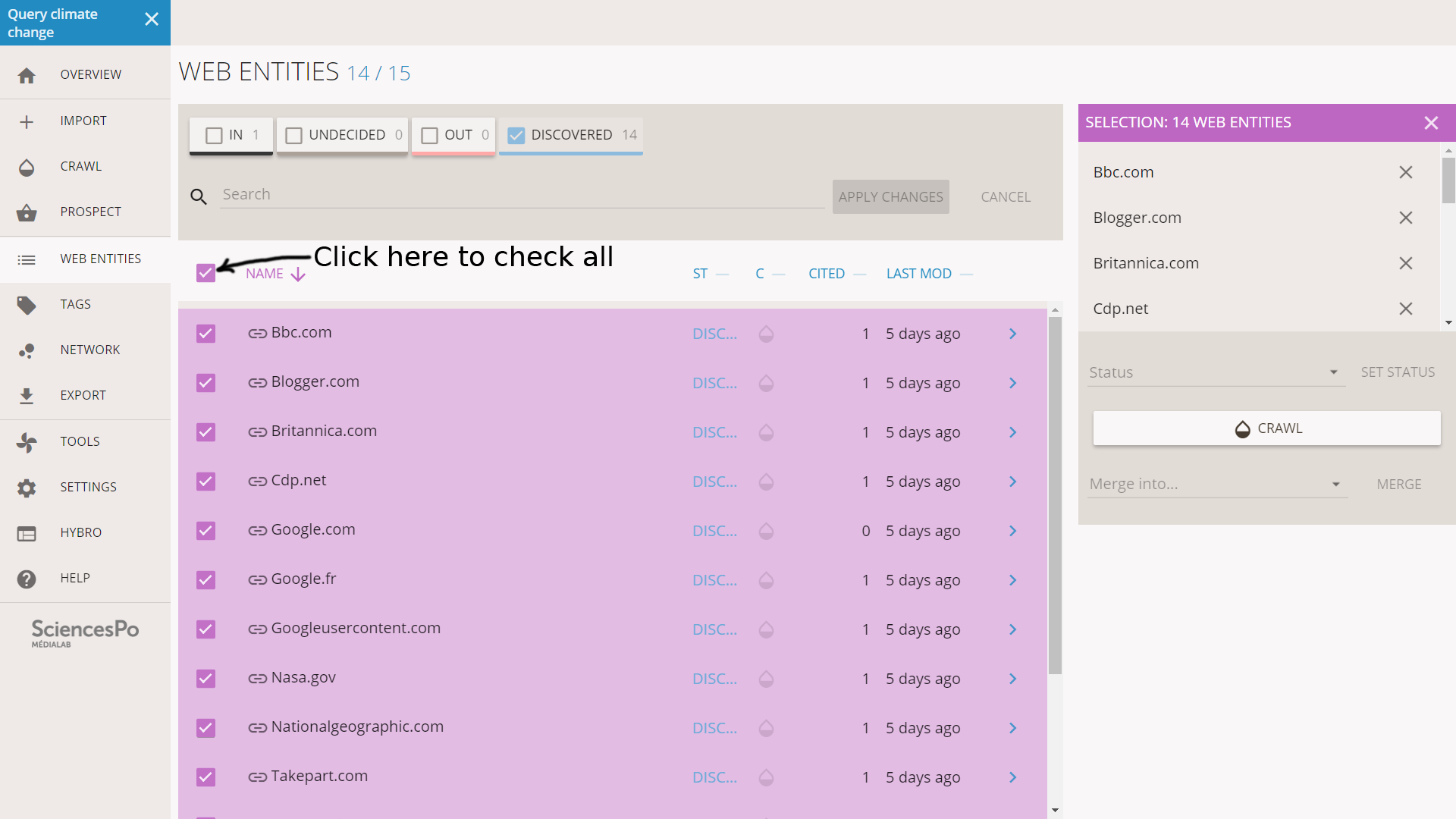This screenshot has width=1456, height=819.
Task: Uncheck the Takepart.com row checkbox
Action: click(206, 777)
